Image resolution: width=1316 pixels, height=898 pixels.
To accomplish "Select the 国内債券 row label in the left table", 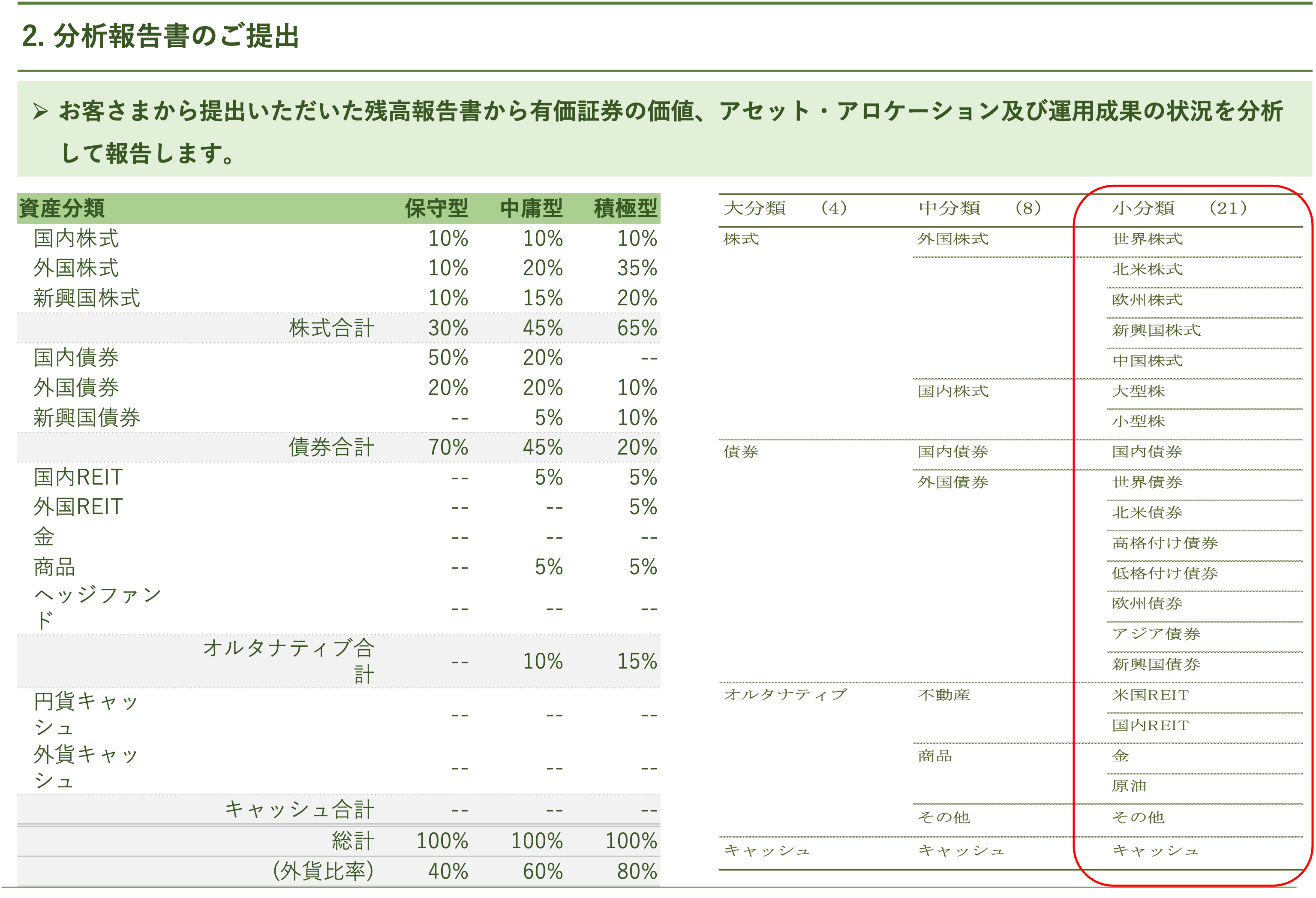I will click(76, 358).
